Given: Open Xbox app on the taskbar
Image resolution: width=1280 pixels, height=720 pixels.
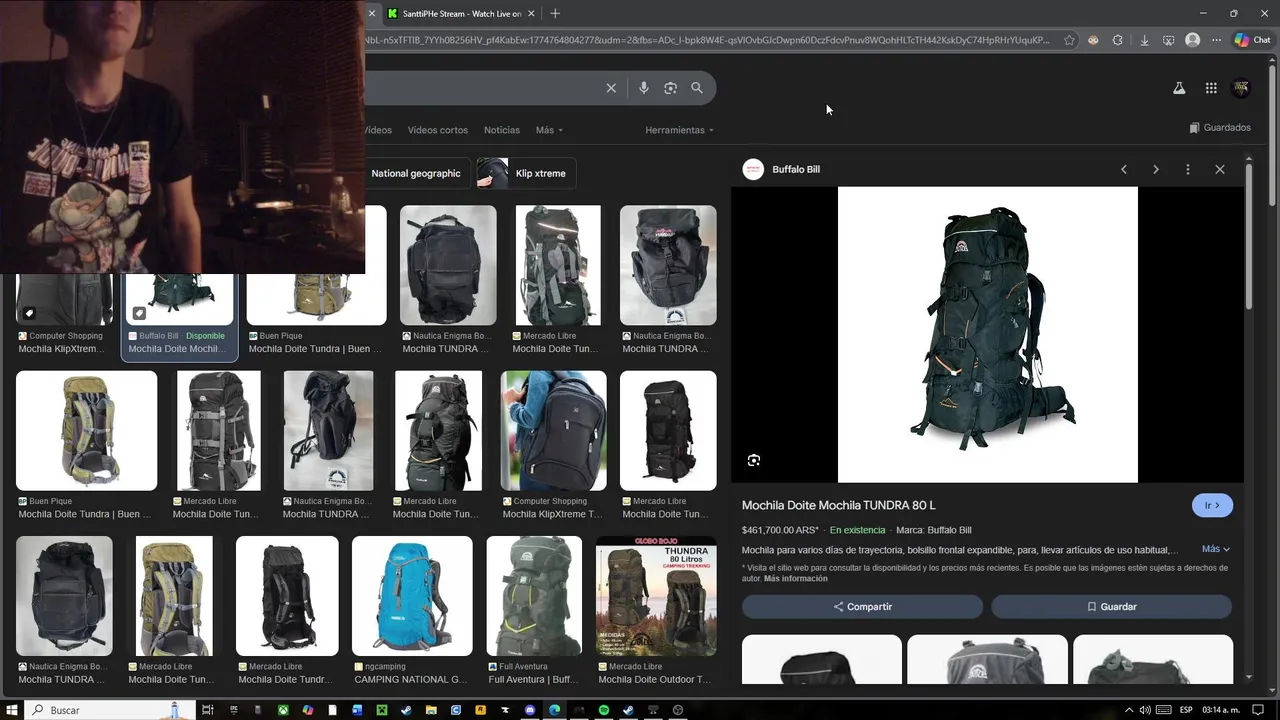Looking at the screenshot, I should 283,710.
